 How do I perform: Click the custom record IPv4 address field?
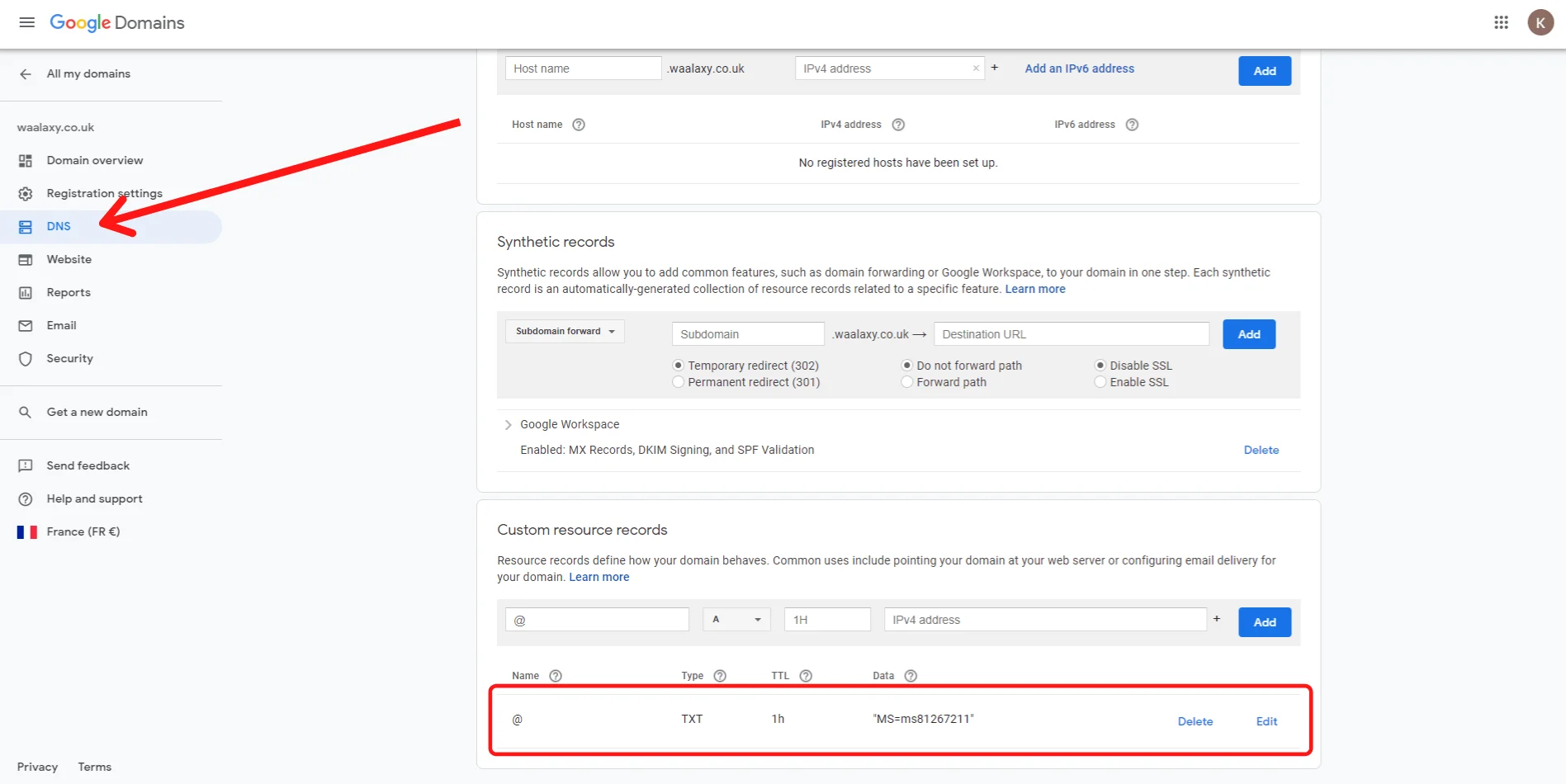[1045, 620]
